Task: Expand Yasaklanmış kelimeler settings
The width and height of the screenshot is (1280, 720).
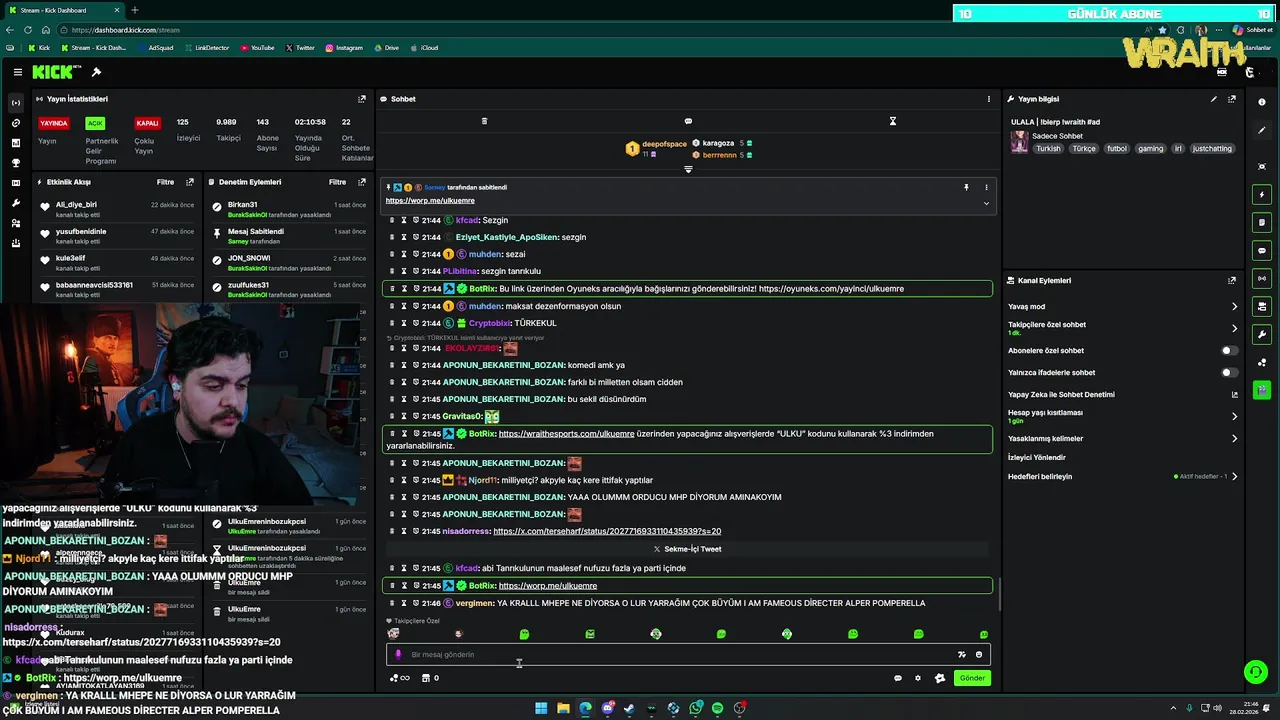Action: pos(1234,438)
